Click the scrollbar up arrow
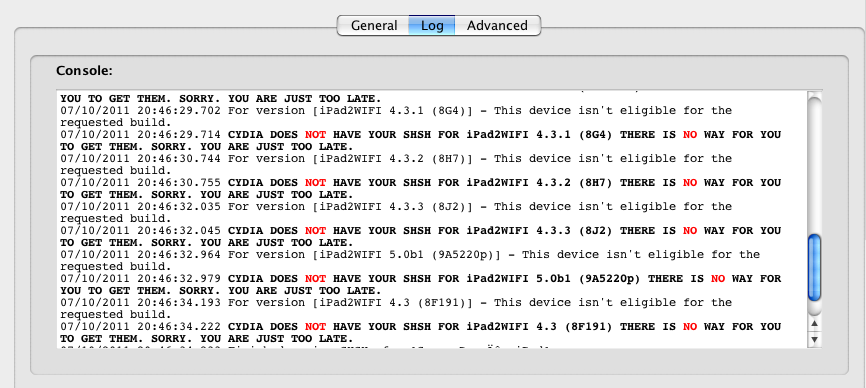 814,323
